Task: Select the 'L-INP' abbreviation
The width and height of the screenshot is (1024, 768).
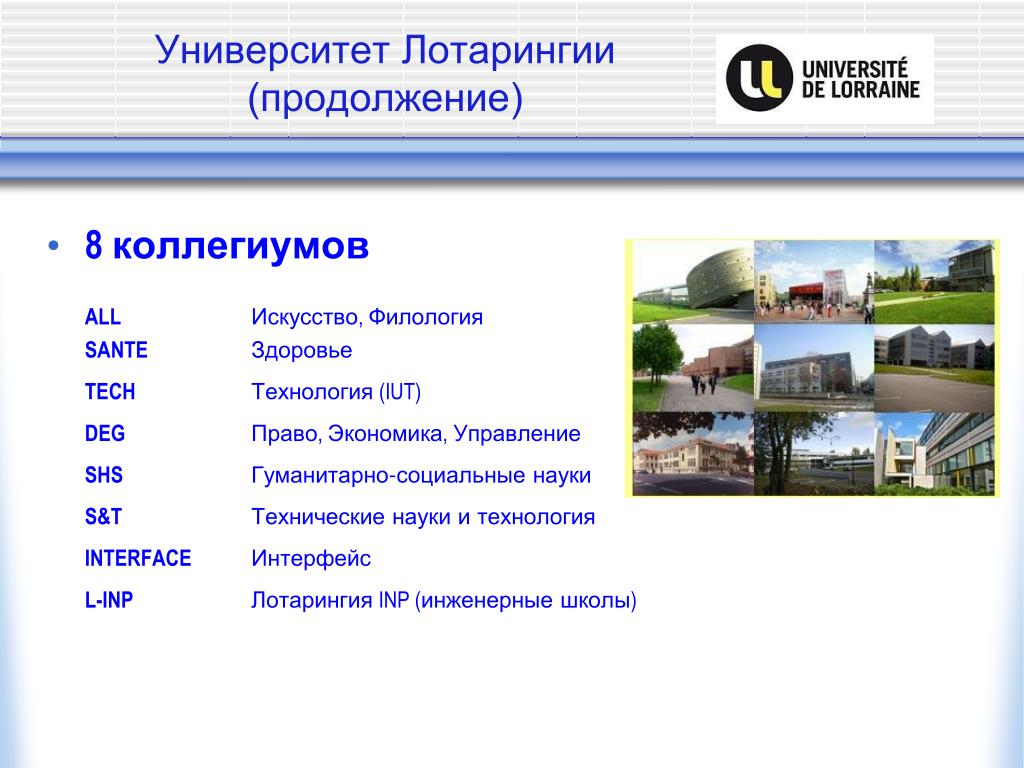Action: point(108,600)
